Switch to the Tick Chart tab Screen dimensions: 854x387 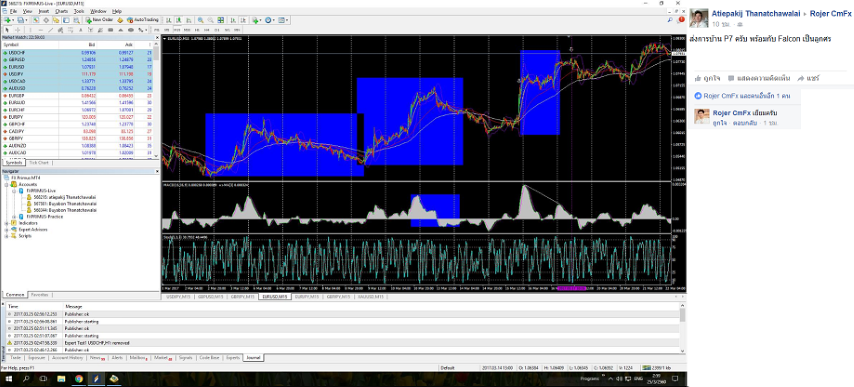click(39, 163)
